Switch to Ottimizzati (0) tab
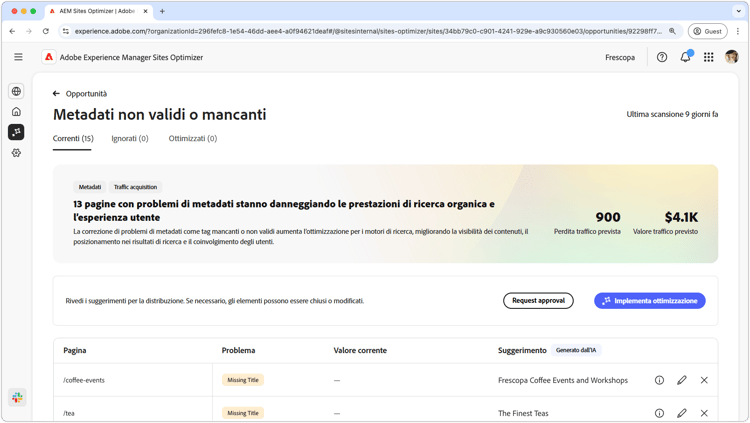Viewport: 750px width, 423px height. click(x=193, y=138)
